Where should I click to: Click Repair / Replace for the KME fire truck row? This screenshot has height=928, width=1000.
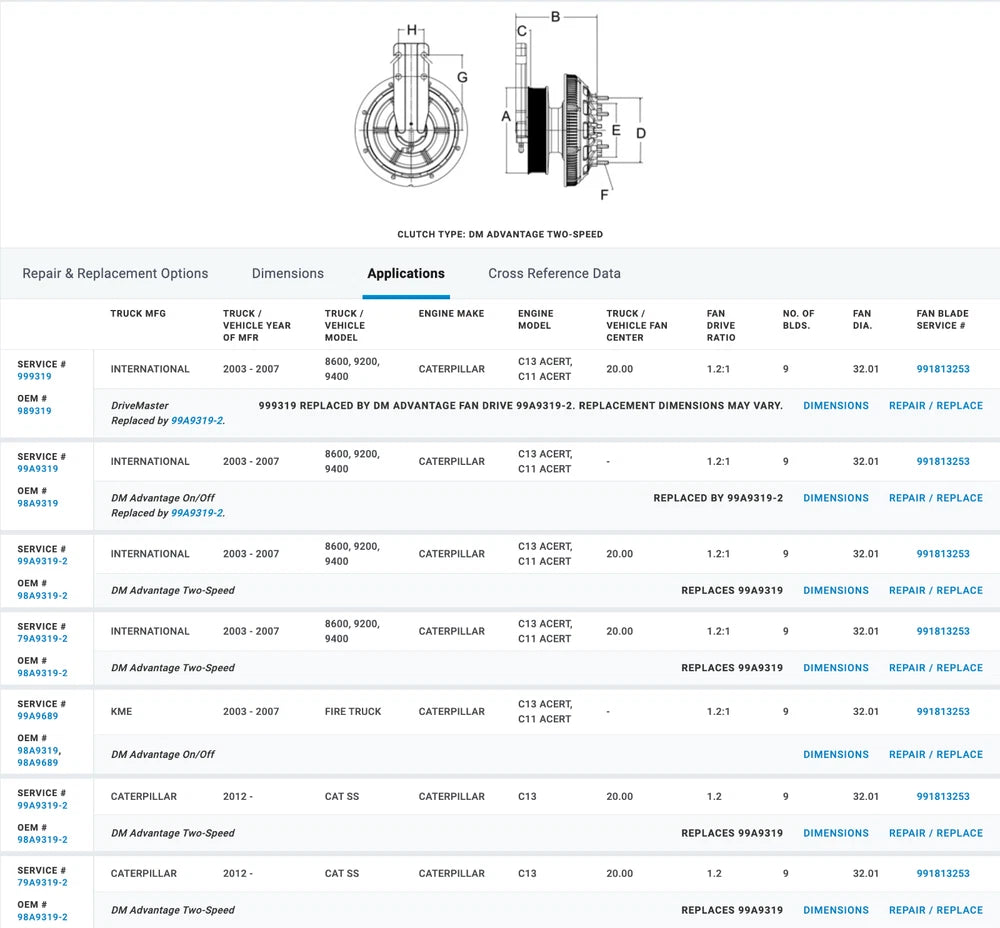(x=935, y=755)
